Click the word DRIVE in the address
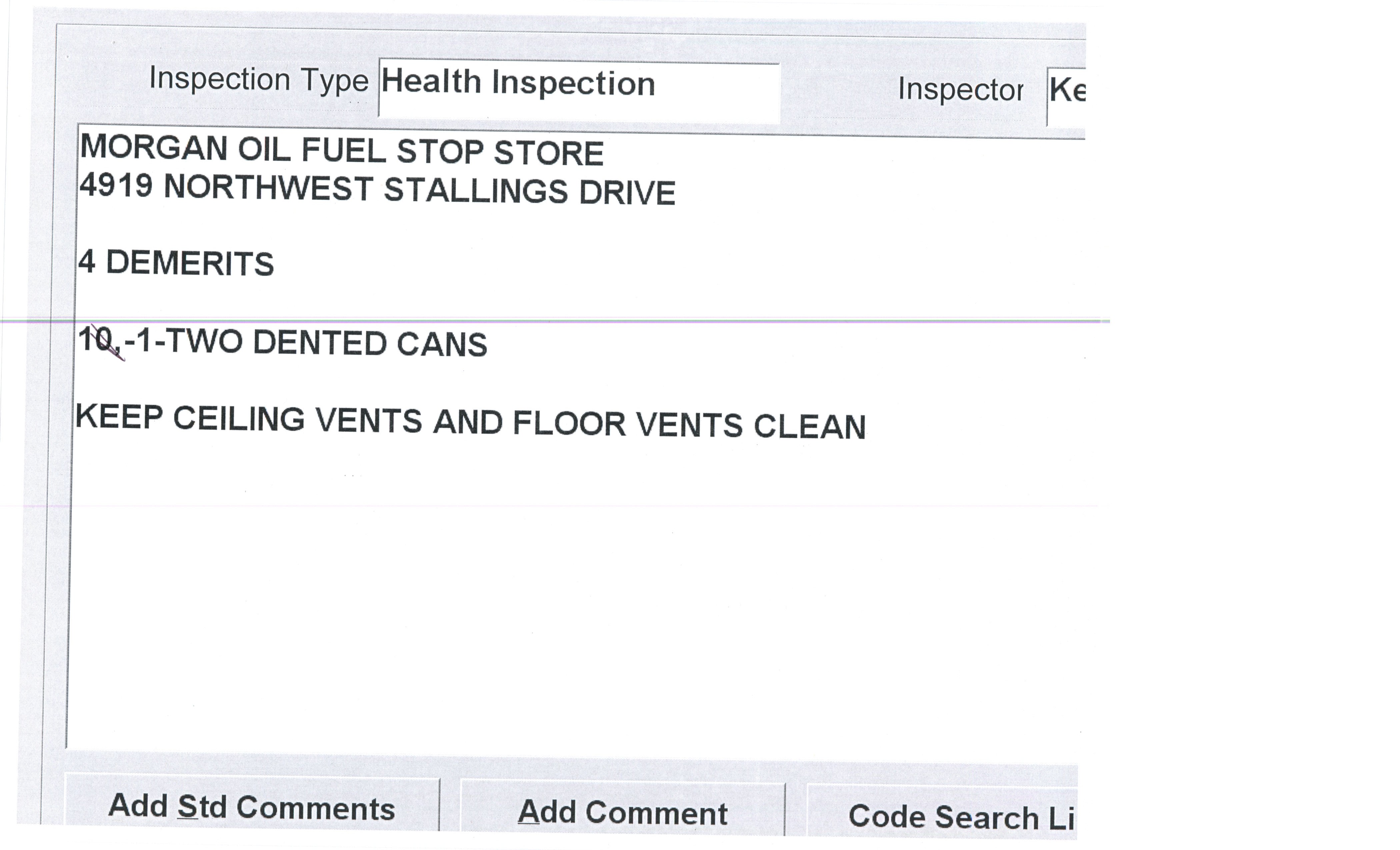The height and width of the screenshot is (850, 1400). click(x=627, y=193)
